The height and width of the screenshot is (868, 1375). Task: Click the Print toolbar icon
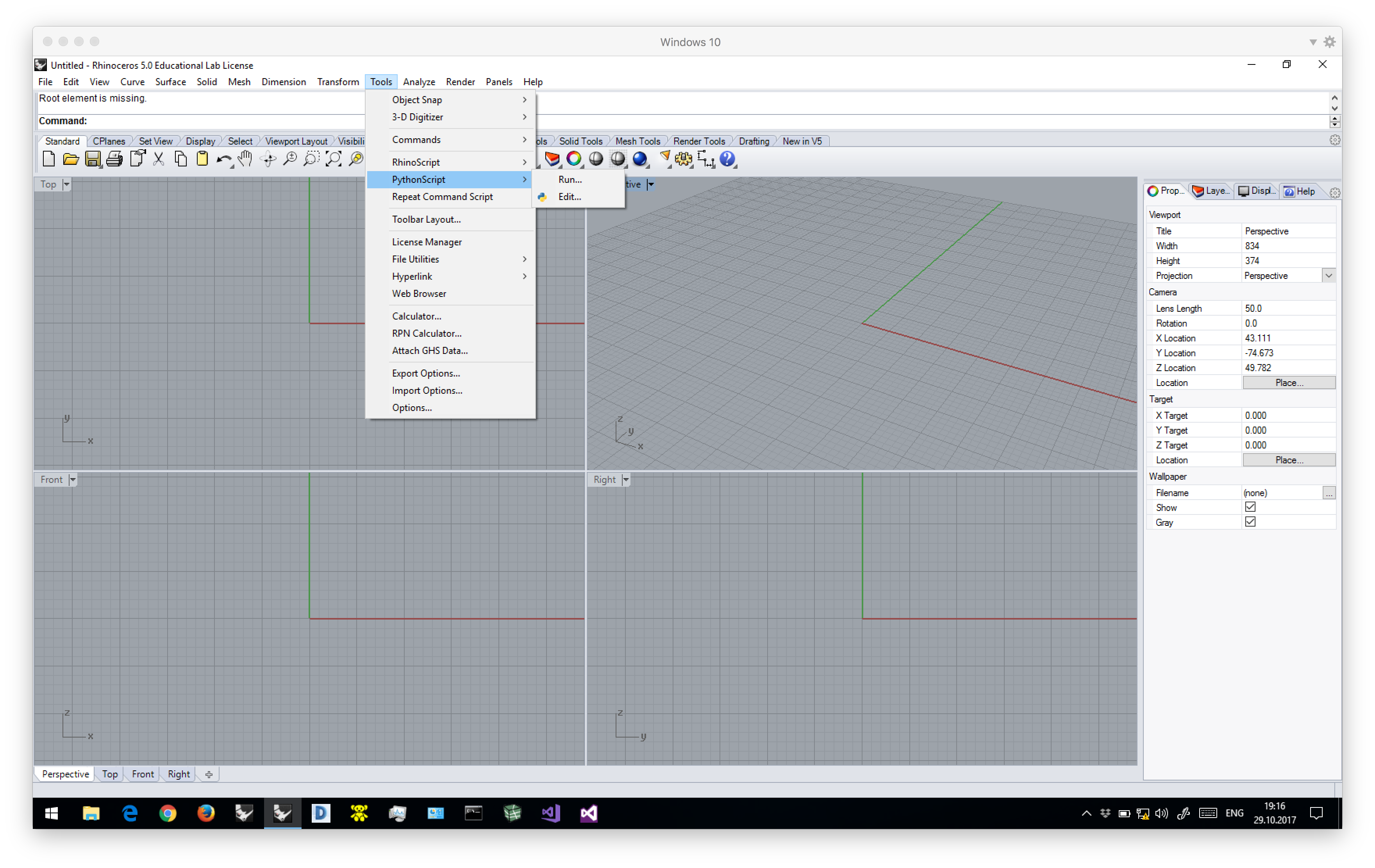point(114,159)
